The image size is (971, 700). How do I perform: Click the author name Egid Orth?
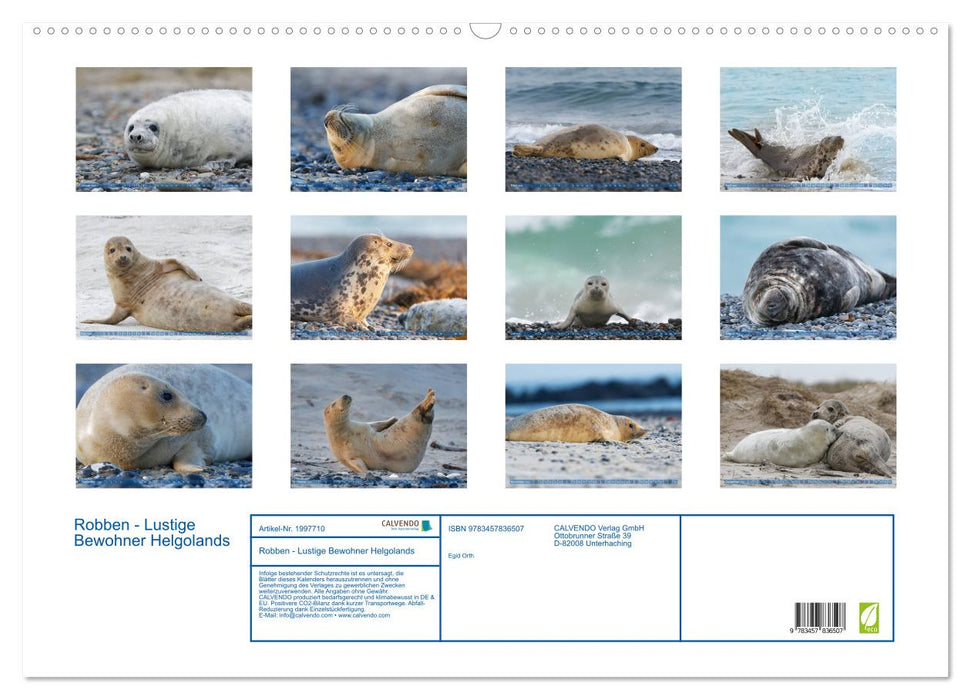[462, 555]
